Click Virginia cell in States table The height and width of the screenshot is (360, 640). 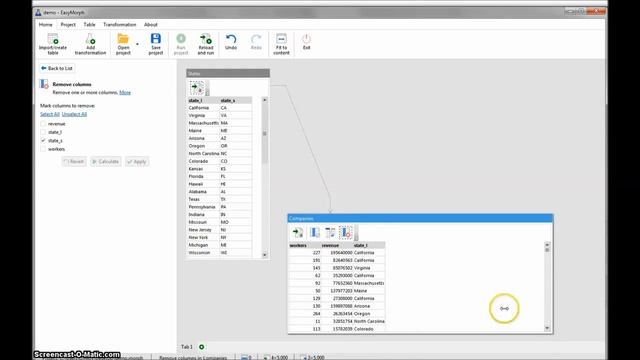click(x=203, y=116)
